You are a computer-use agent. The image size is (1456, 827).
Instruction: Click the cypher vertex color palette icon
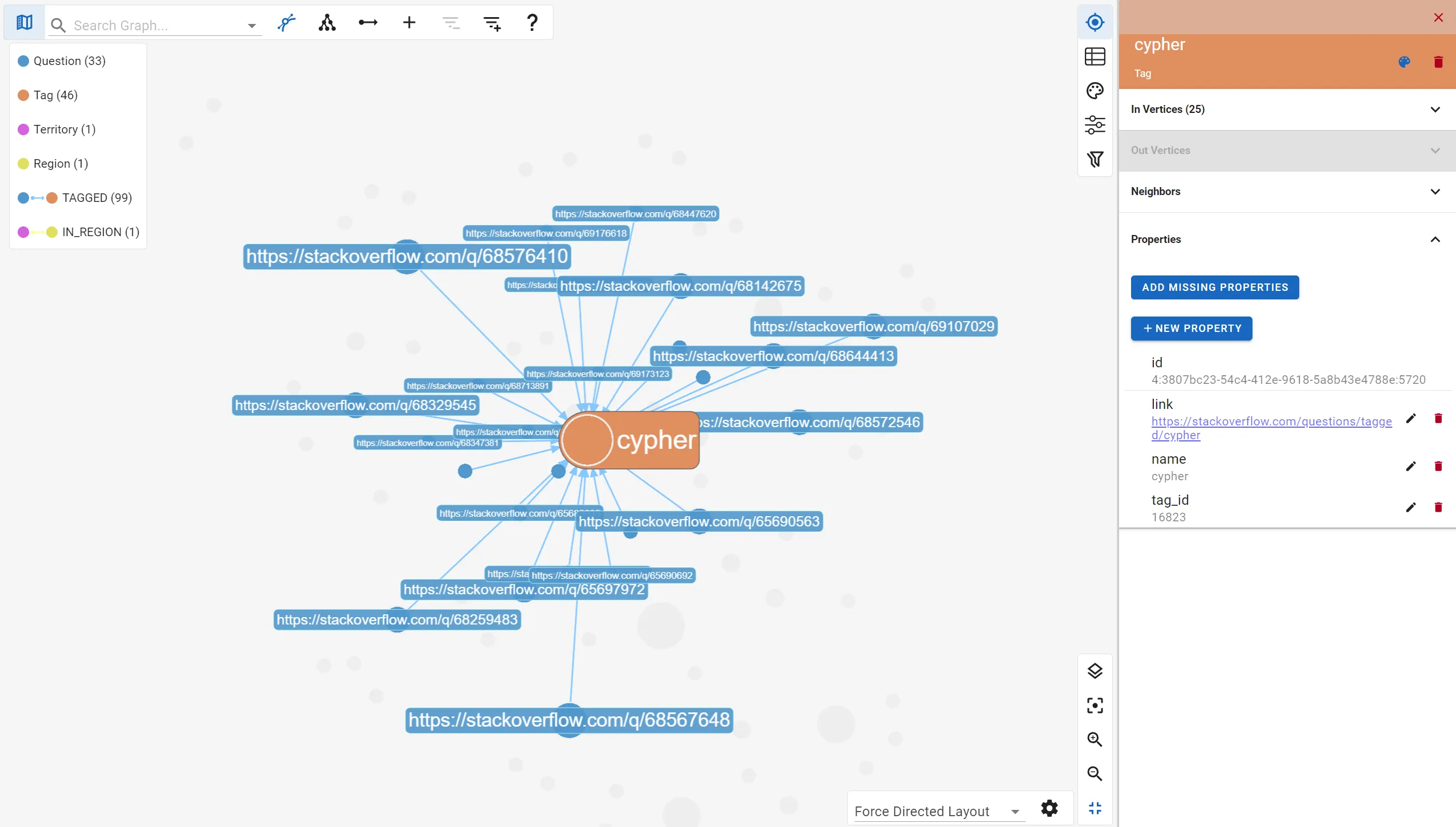click(1405, 62)
